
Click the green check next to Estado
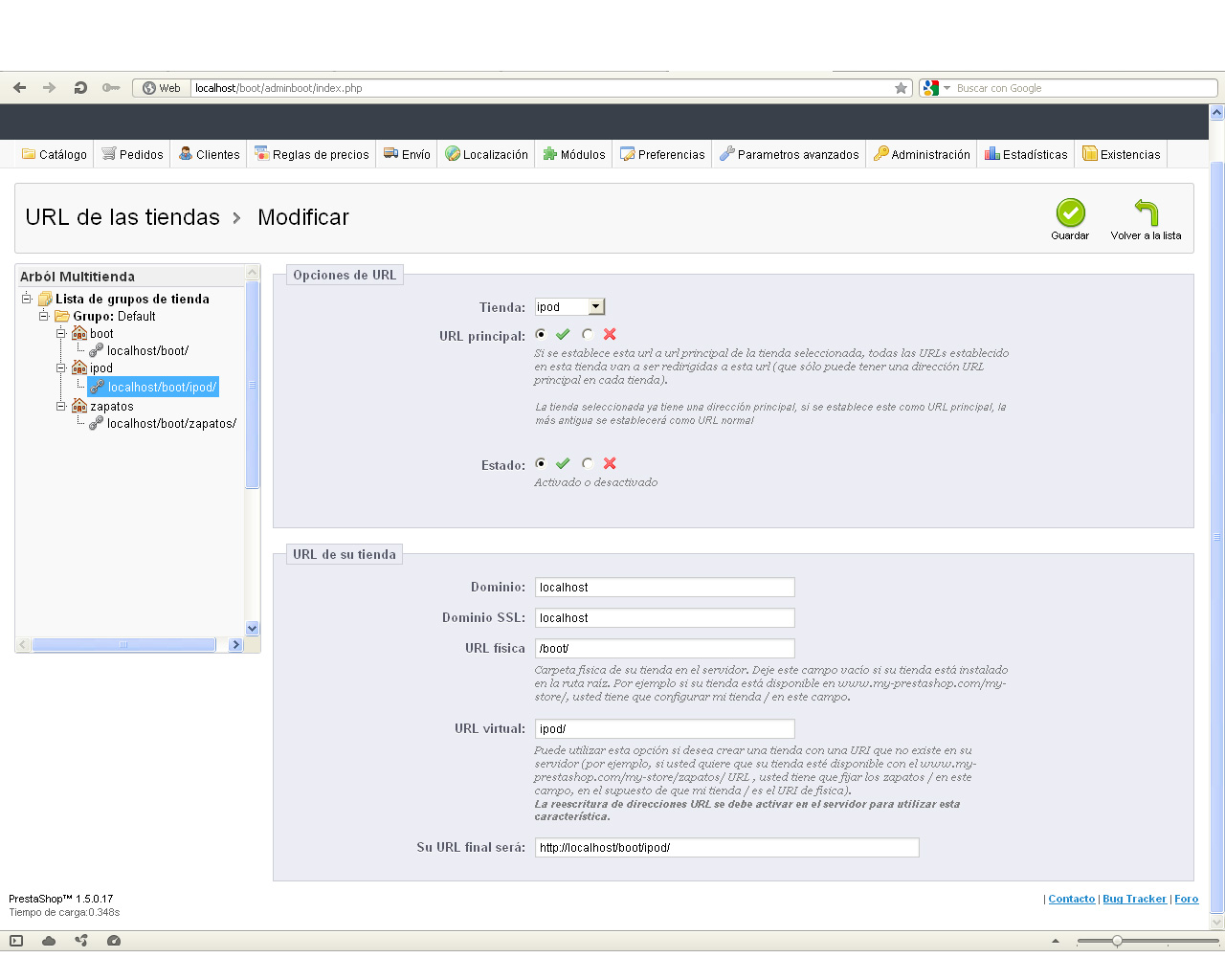click(563, 463)
